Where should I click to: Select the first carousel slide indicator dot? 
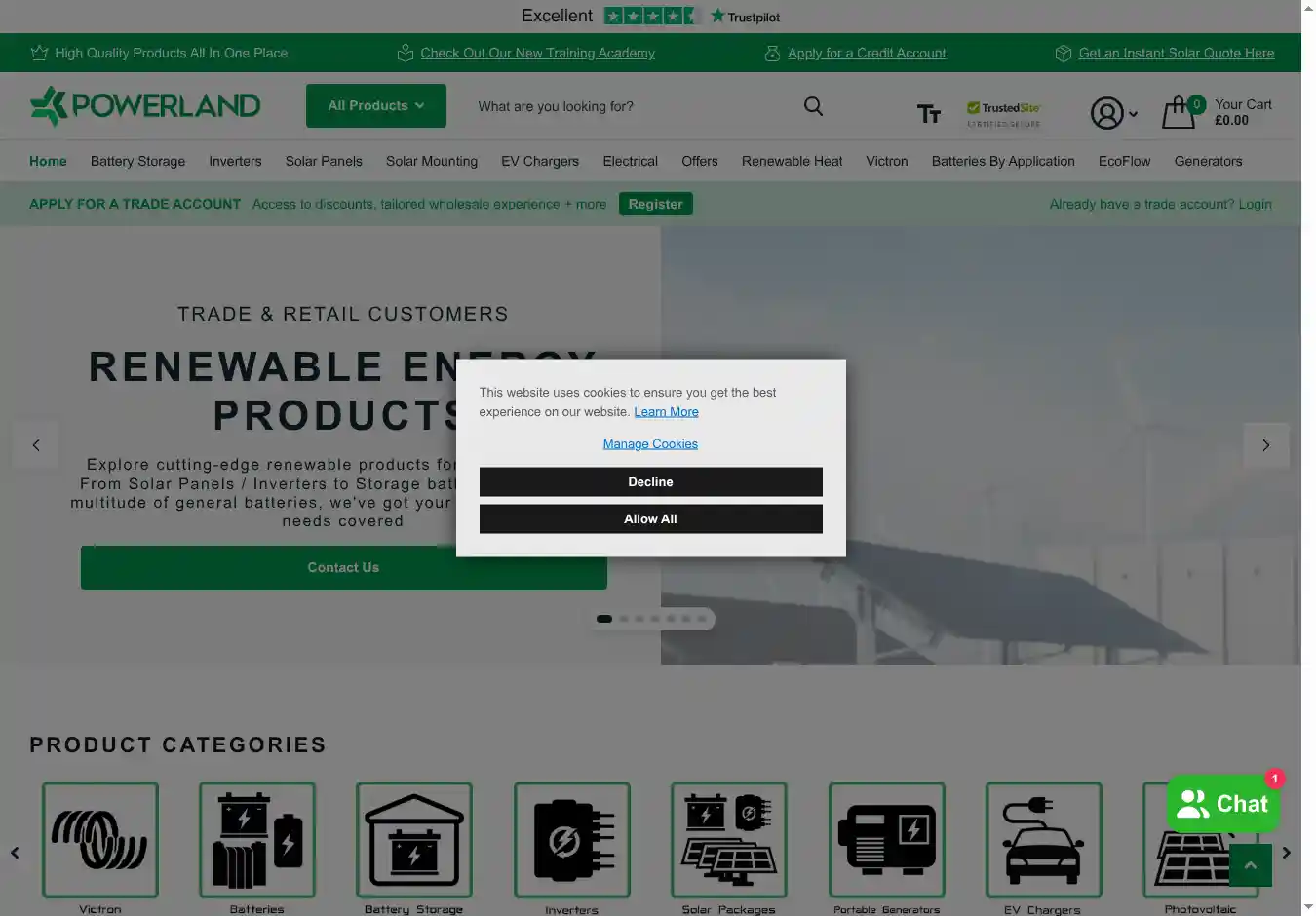(604, 619)
